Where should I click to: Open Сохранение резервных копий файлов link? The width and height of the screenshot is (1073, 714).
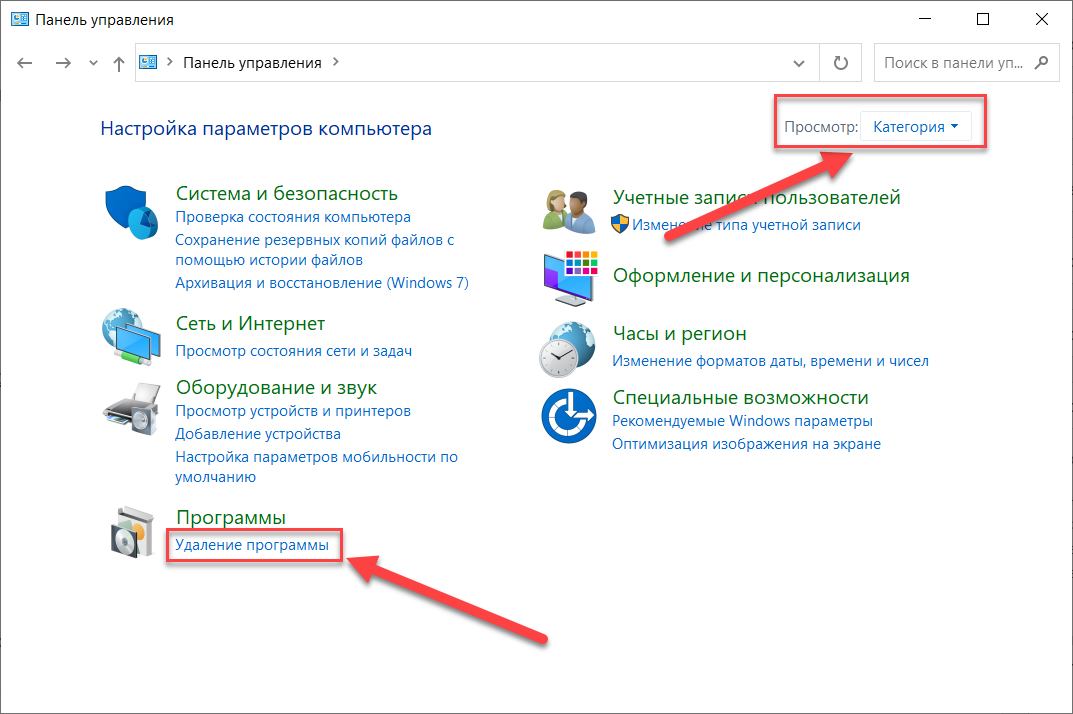point(315,250)
